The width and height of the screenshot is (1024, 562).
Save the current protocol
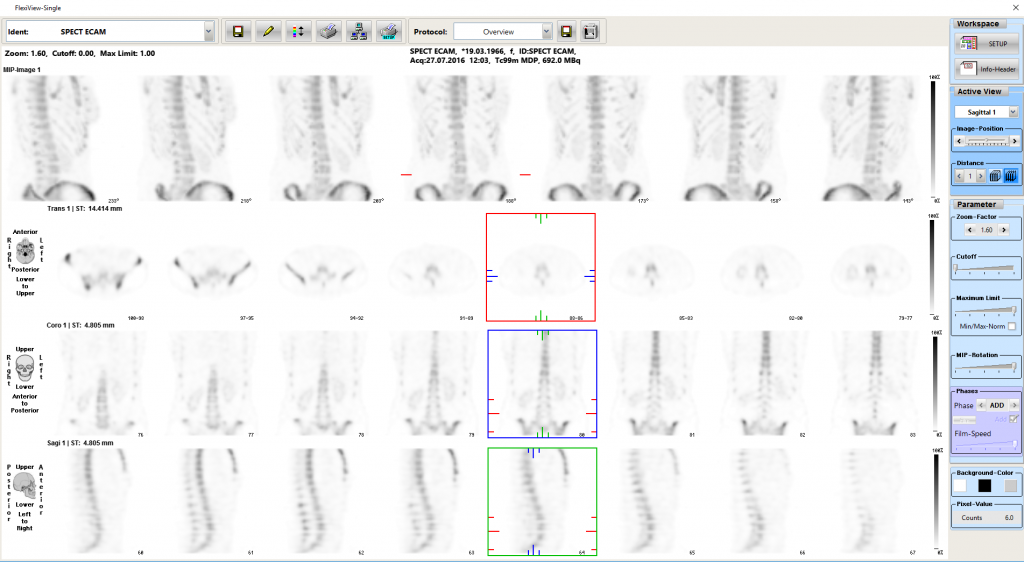(x=567, y=32)
